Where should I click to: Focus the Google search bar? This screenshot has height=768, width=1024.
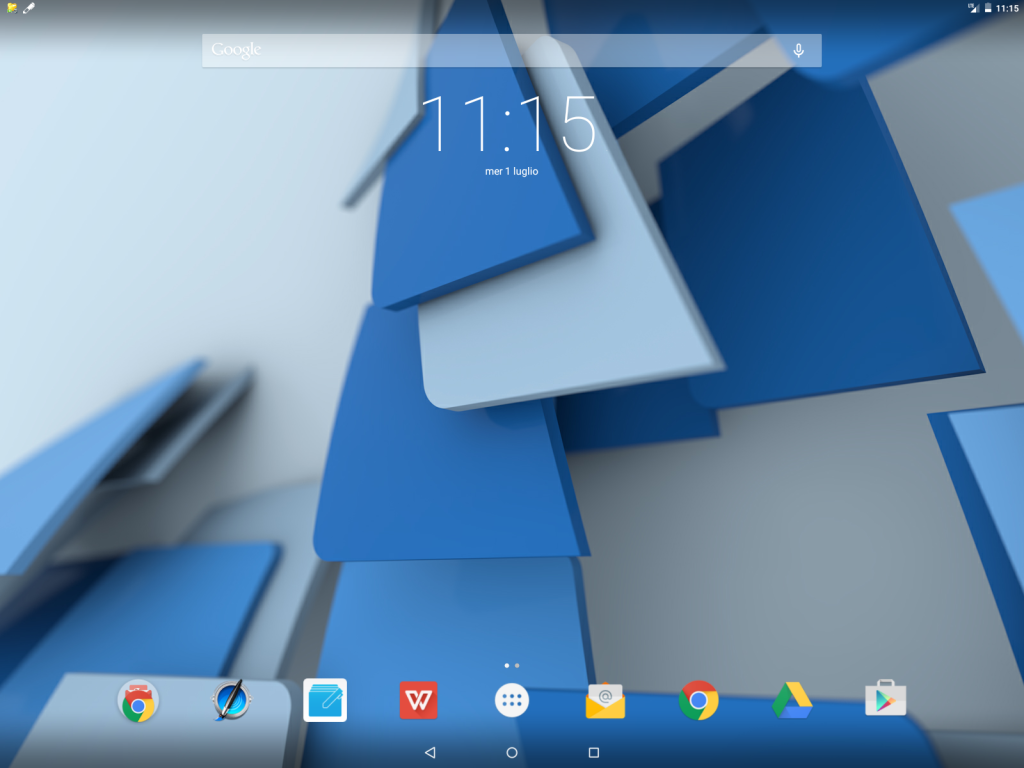pos(512,50)
